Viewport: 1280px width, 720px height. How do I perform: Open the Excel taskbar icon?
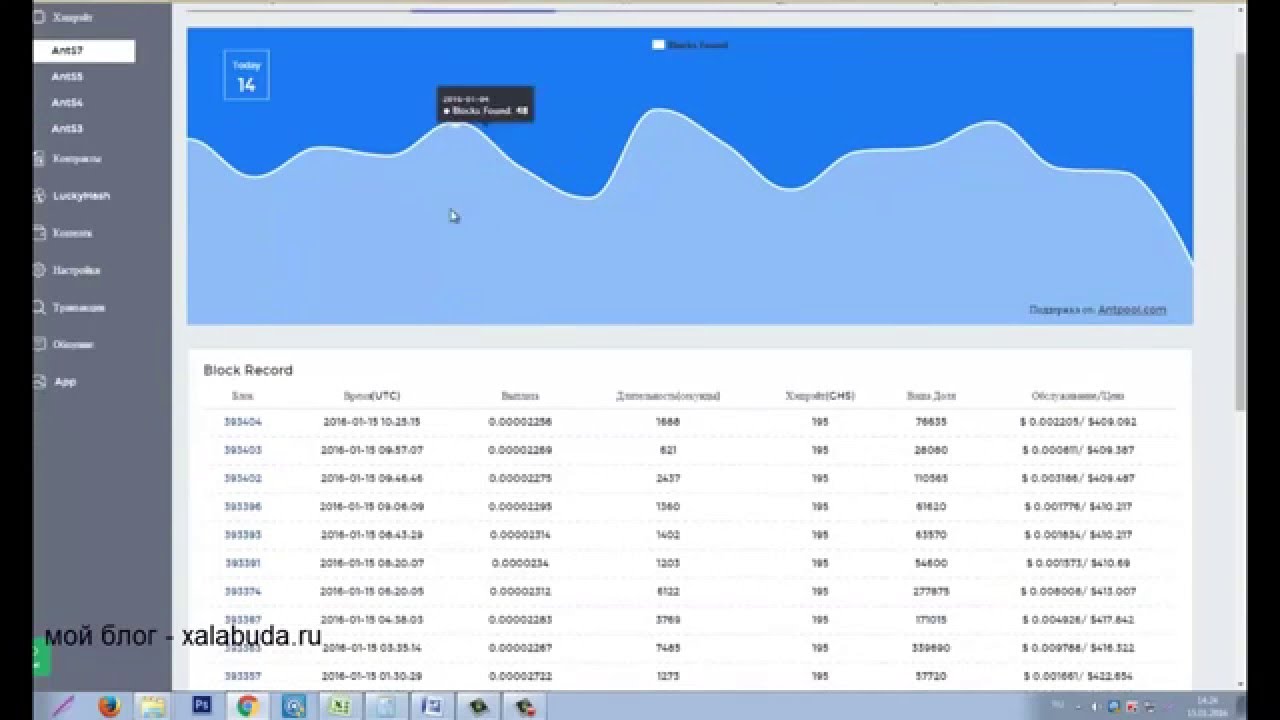pyautogui.click(x=341, y=706)
